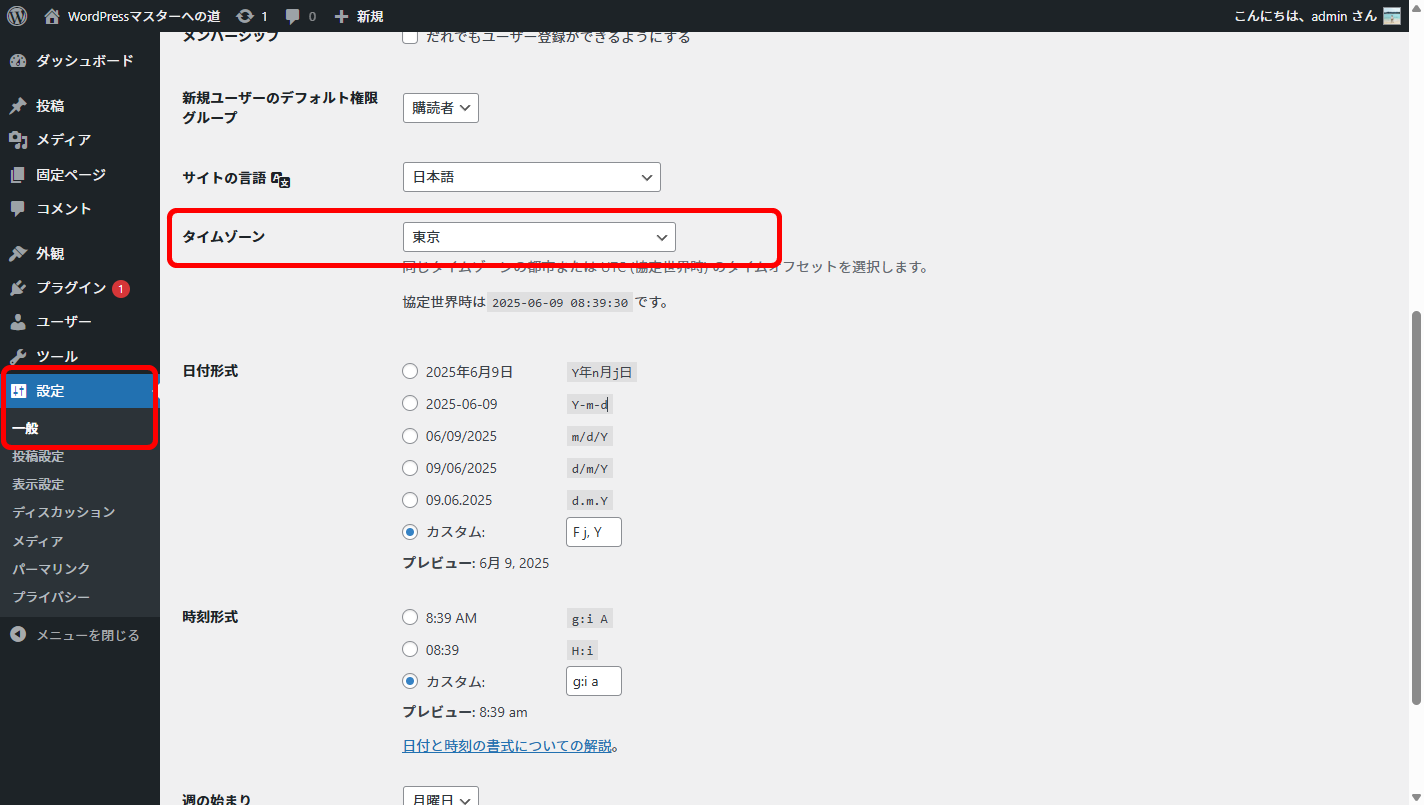Click the comments bubble icon in admin bar
The image size is (1424, 805).
pos(293,16)
